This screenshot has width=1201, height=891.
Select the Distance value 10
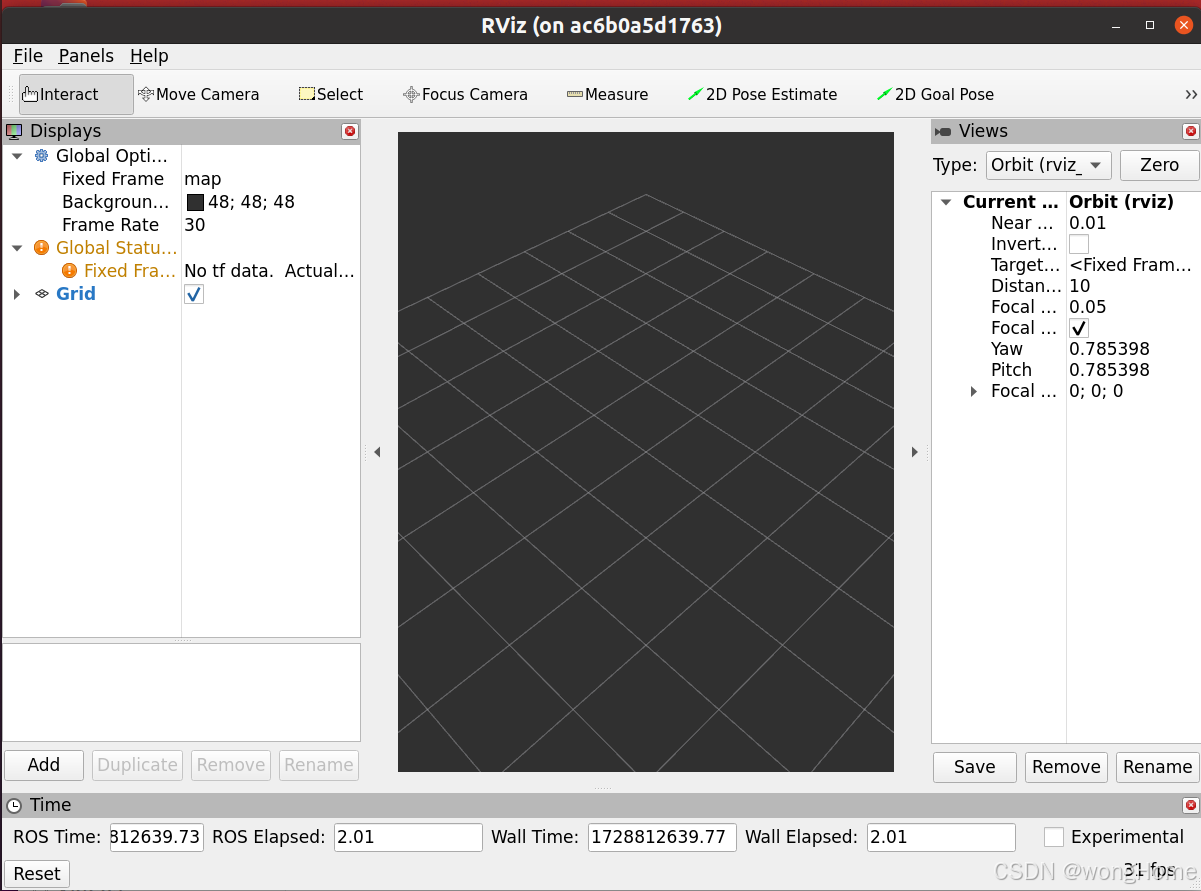(x=1080, y=286)
